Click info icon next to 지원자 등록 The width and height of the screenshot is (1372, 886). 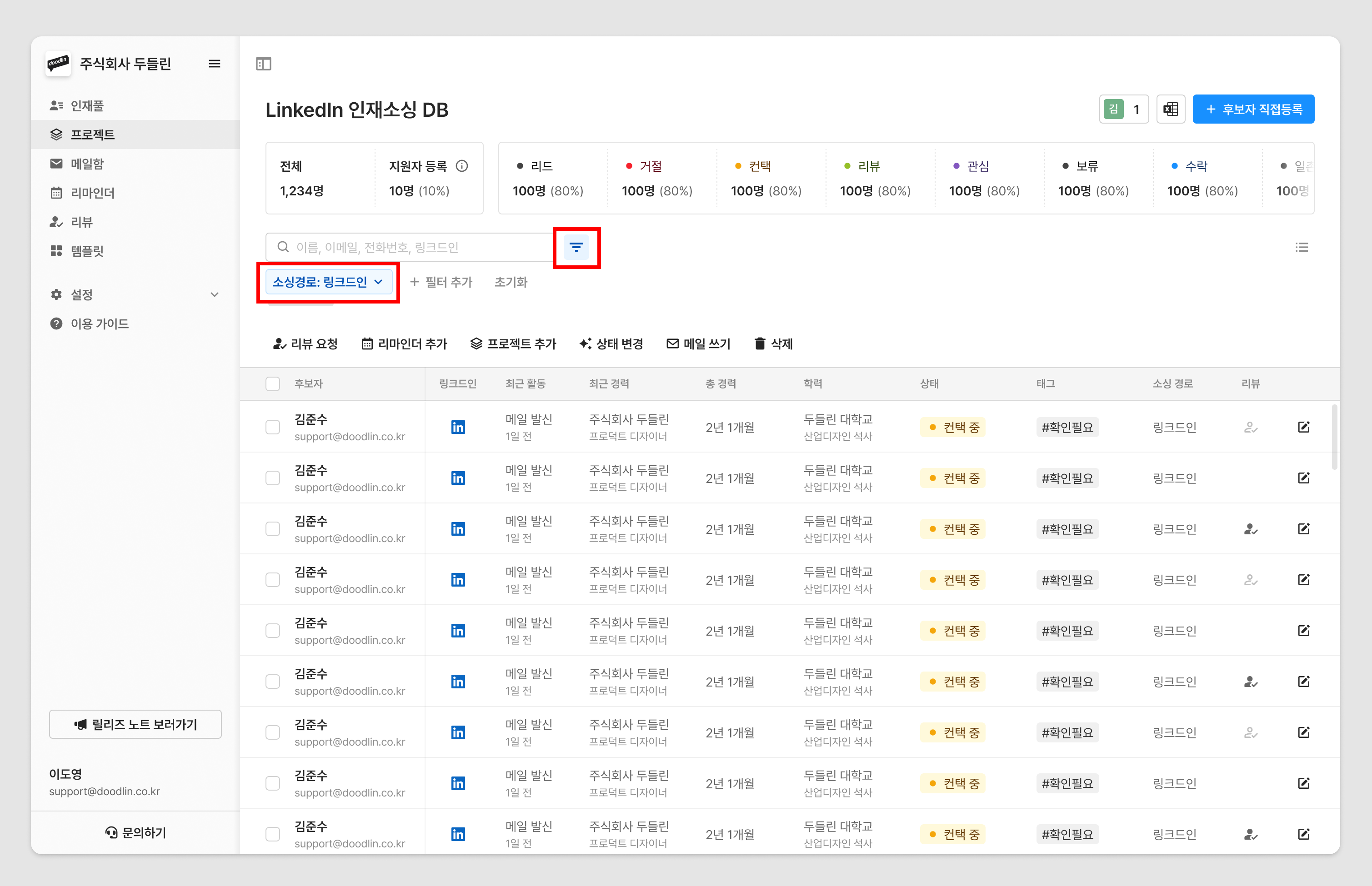pos(461,166)
